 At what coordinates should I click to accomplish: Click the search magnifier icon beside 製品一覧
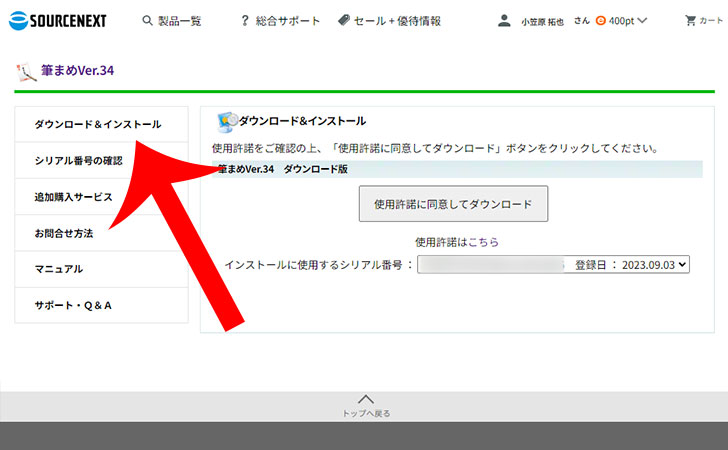[147, 20]
